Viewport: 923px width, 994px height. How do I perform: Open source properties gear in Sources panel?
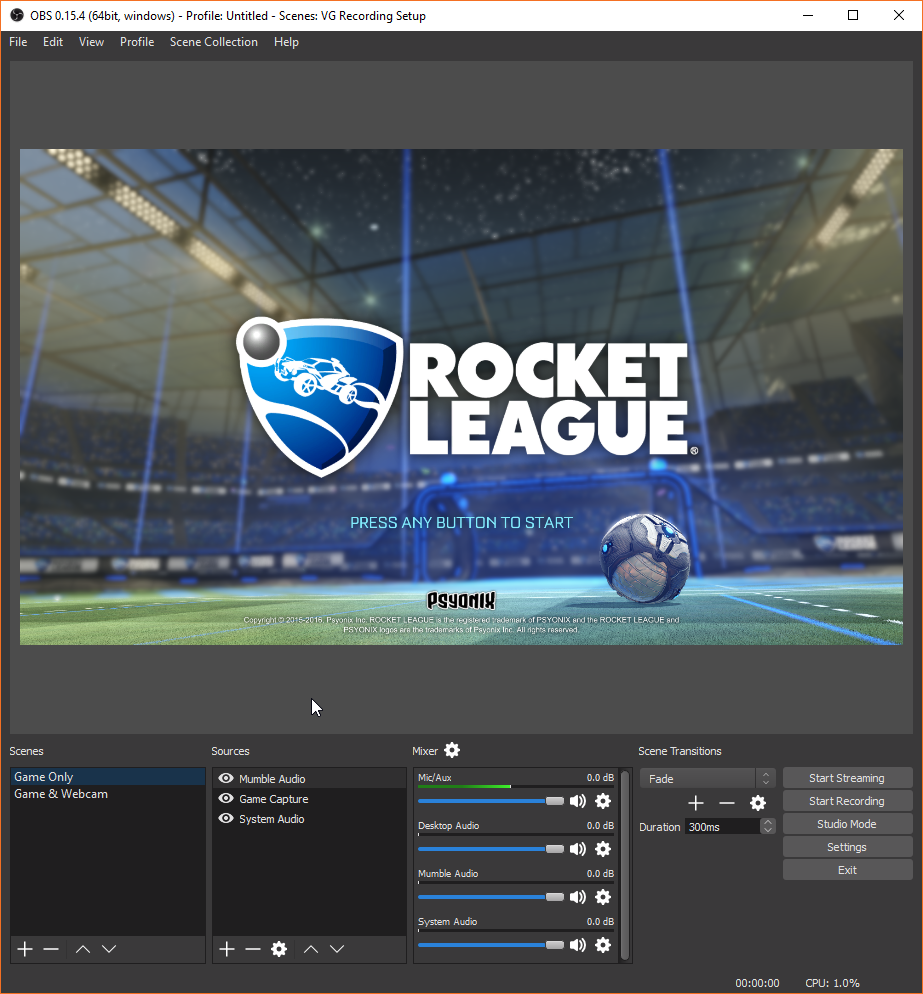279,949
